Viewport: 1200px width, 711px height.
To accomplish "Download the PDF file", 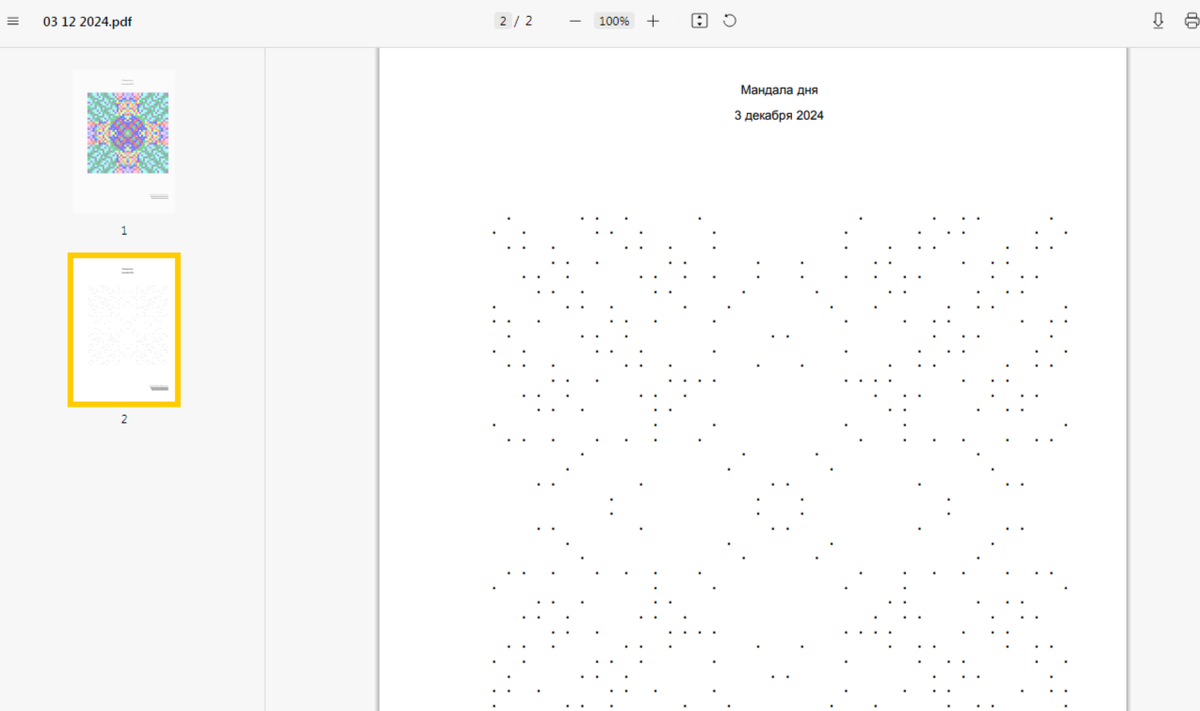I will [x=1158, y=21].
